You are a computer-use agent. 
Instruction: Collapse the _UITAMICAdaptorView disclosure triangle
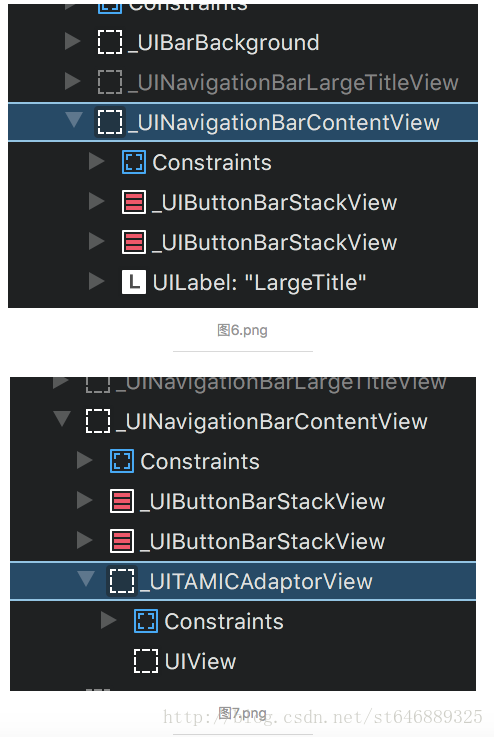[x=86, y=579]
